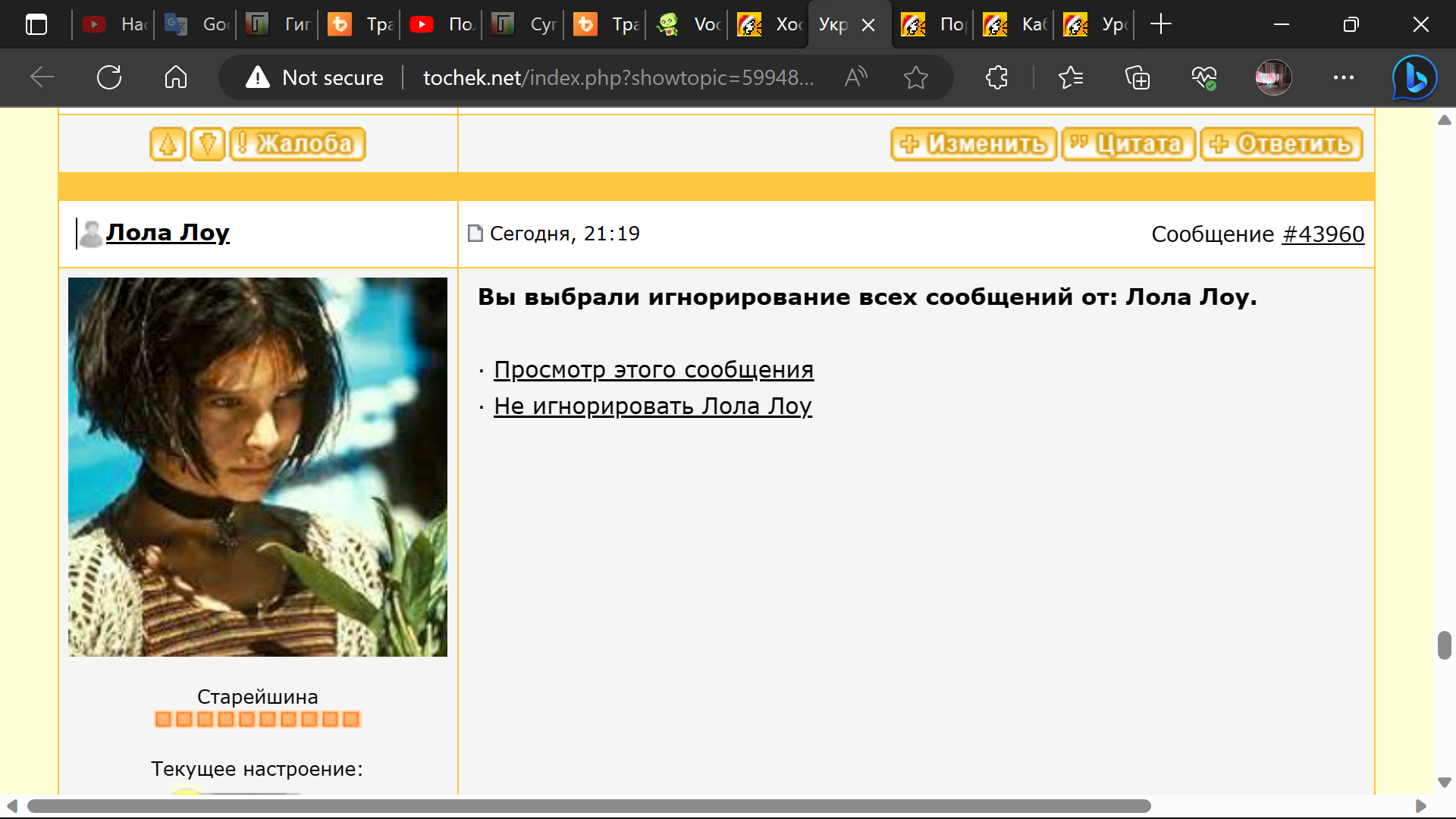Open browser Settings and more menu
1456x819 pixels.
pyautogui.click(x=1343, y=77)
